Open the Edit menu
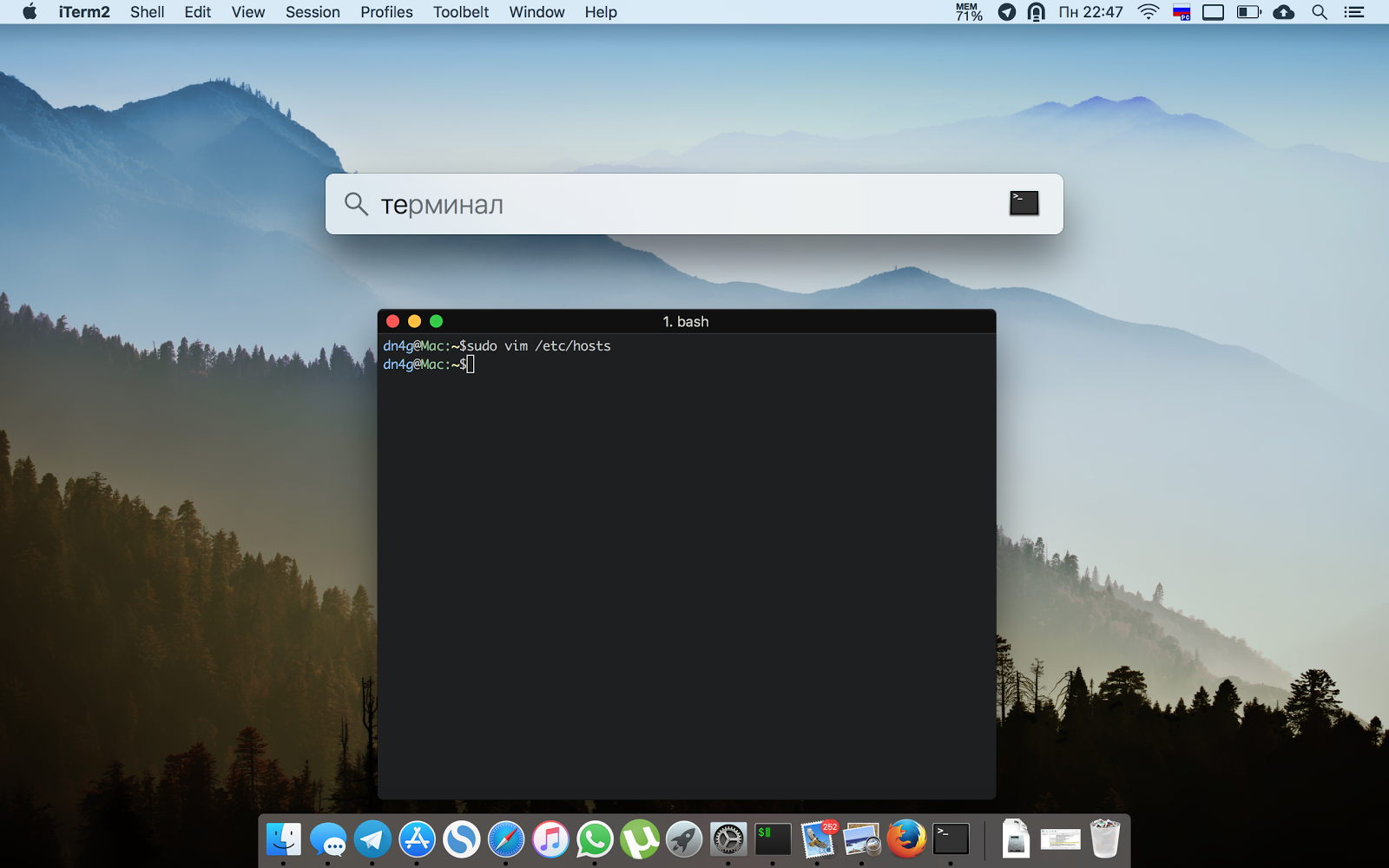The height and width of the screenshot is (868, 1389). 197,12
